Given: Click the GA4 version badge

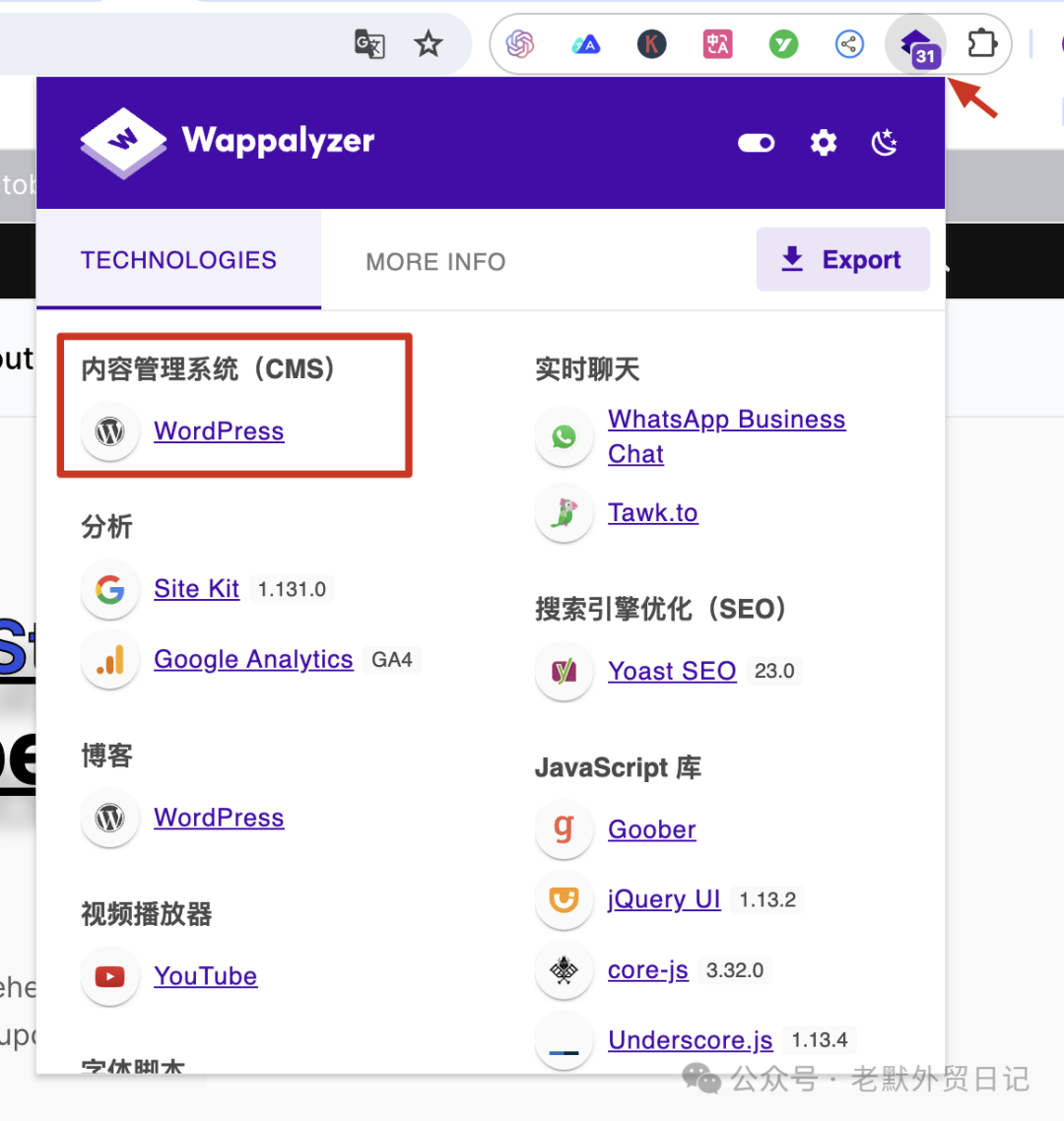Looking at the screenshot, I should (x=392, y=659).
